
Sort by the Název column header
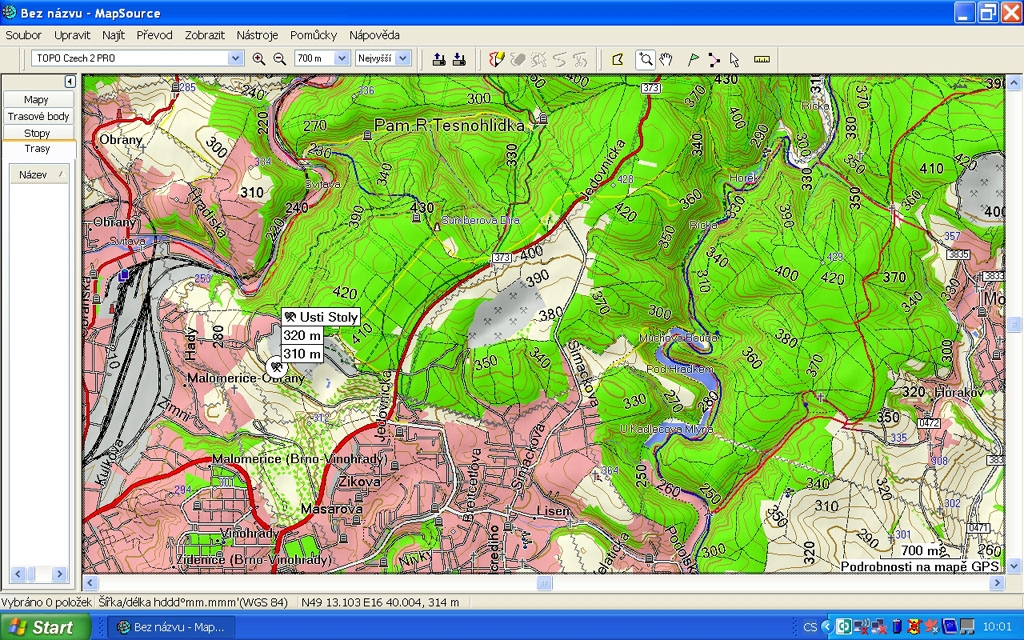pos(39,174)
